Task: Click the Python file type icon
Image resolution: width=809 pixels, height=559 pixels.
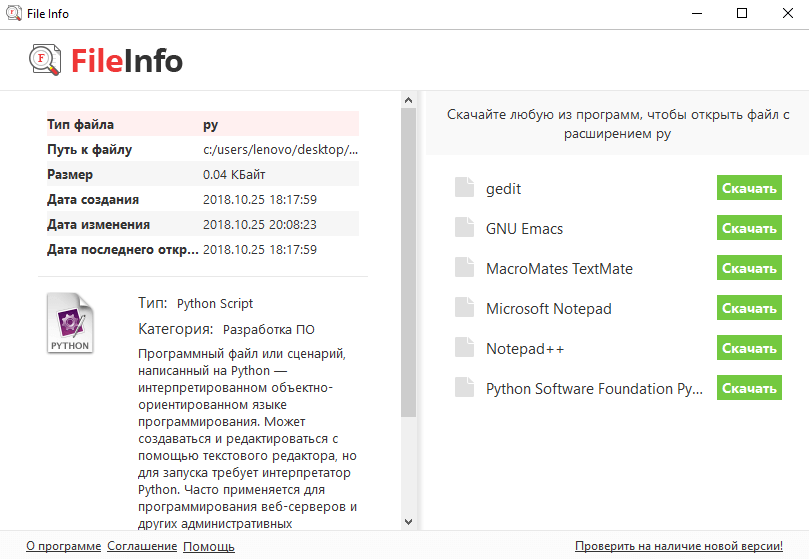Action: 69,323
